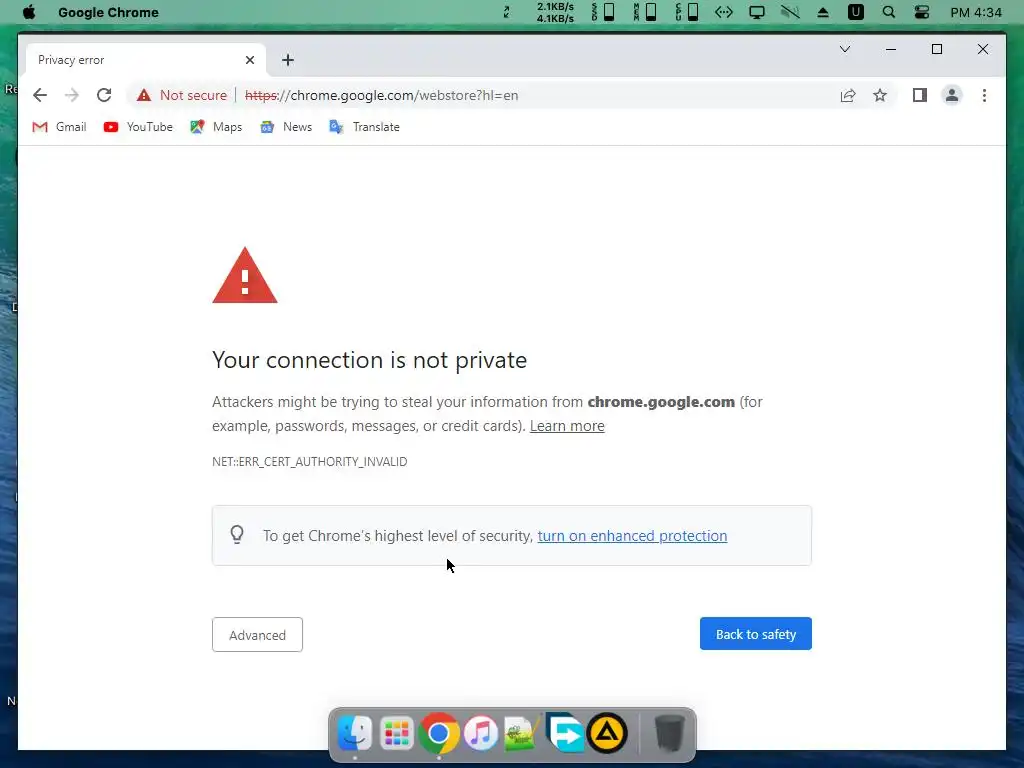Open iTunes music app in dock
This screenshot has height=768, width=1024.
481,733
